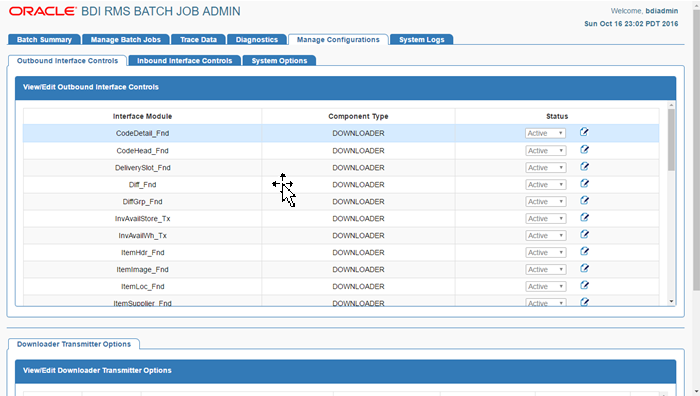Open the Diagnostics tab
Image resolution: width=700 pixels, height=396 pixels.
point(257,40)
